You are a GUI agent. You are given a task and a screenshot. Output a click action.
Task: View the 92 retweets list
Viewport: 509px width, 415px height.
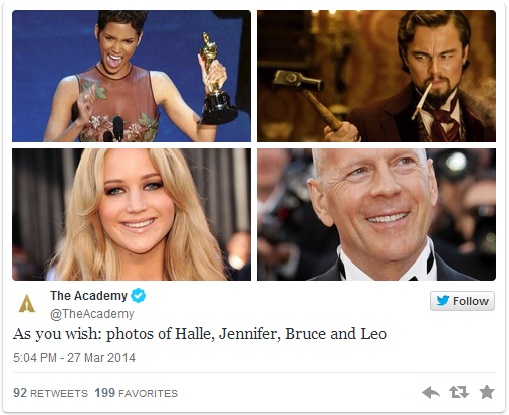coord(50,393)
